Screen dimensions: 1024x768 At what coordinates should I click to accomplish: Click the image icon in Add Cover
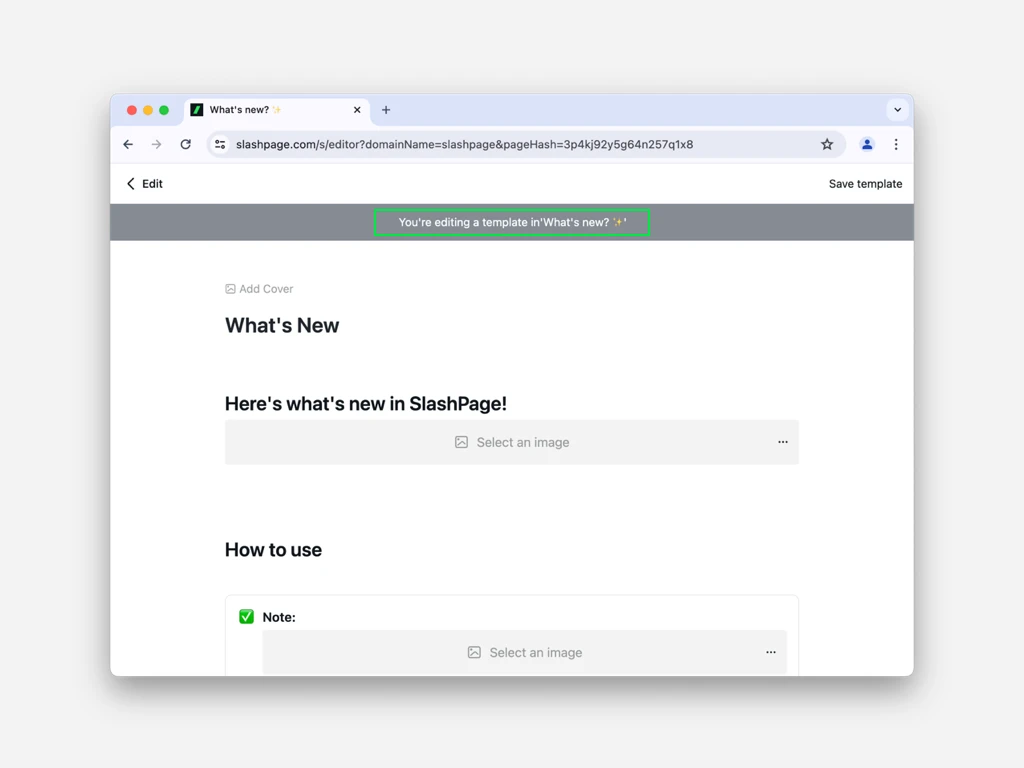click(x=230, y=289)
